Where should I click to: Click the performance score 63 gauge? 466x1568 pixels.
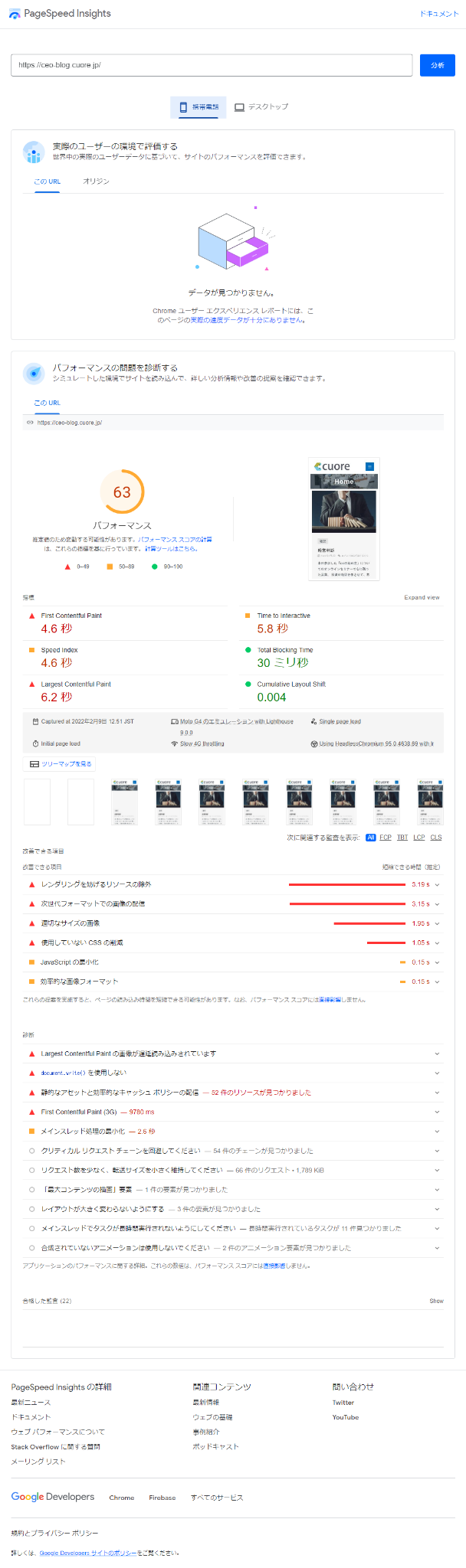click(122, 492)
